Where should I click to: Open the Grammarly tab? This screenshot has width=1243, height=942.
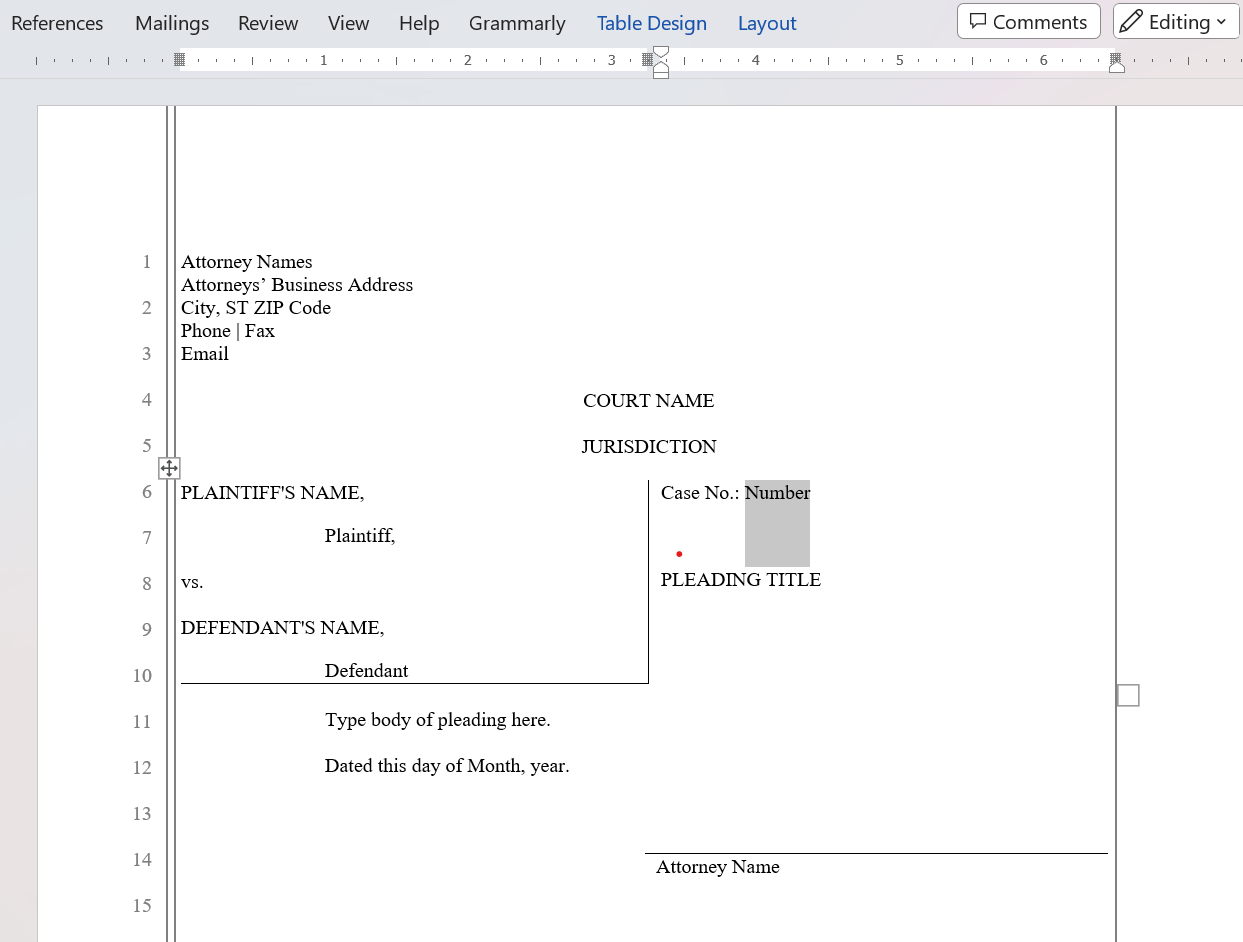click(x=517, y=23)
